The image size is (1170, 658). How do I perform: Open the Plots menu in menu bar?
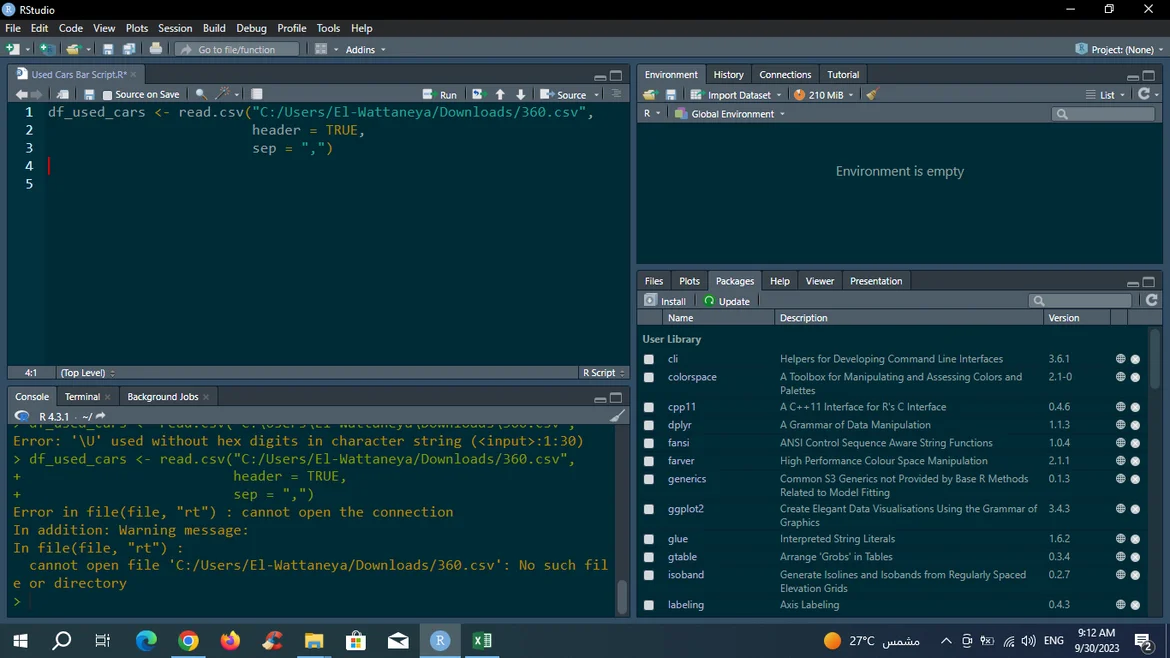[137, 28]
